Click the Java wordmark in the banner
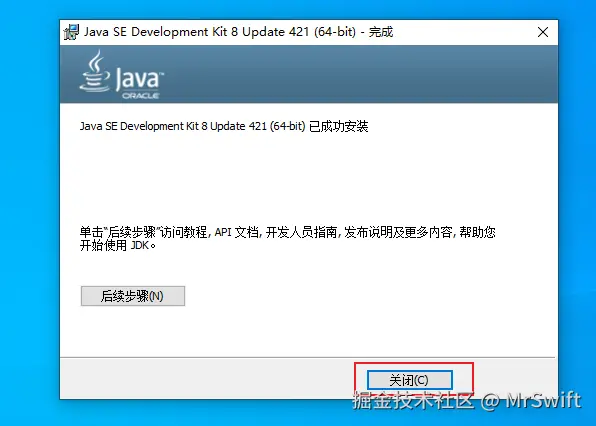 click(x=139, y=79)
